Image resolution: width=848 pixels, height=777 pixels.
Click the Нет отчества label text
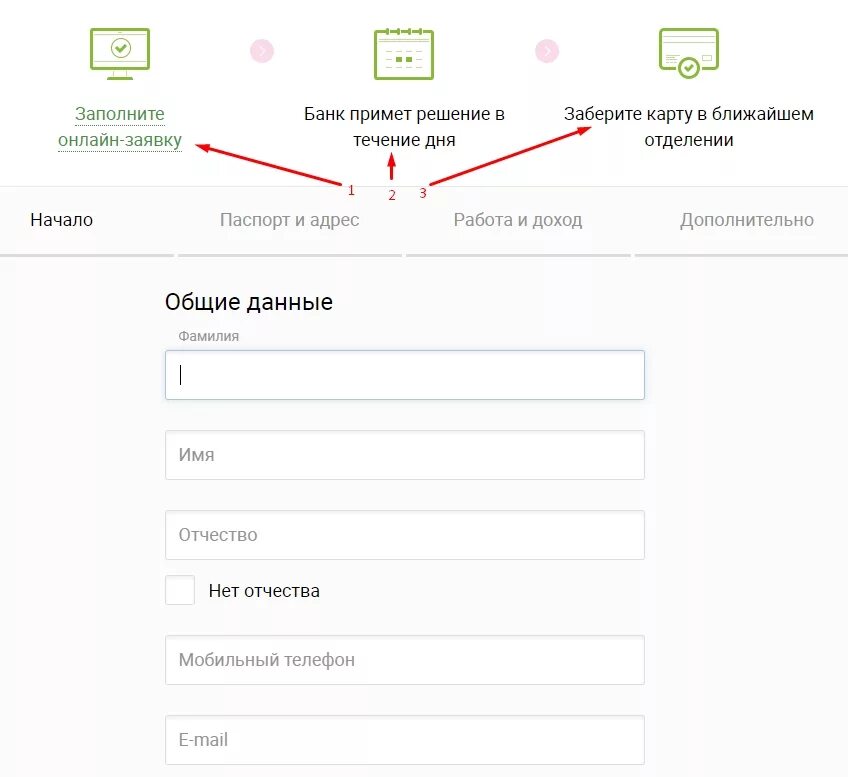click(264, 590)
